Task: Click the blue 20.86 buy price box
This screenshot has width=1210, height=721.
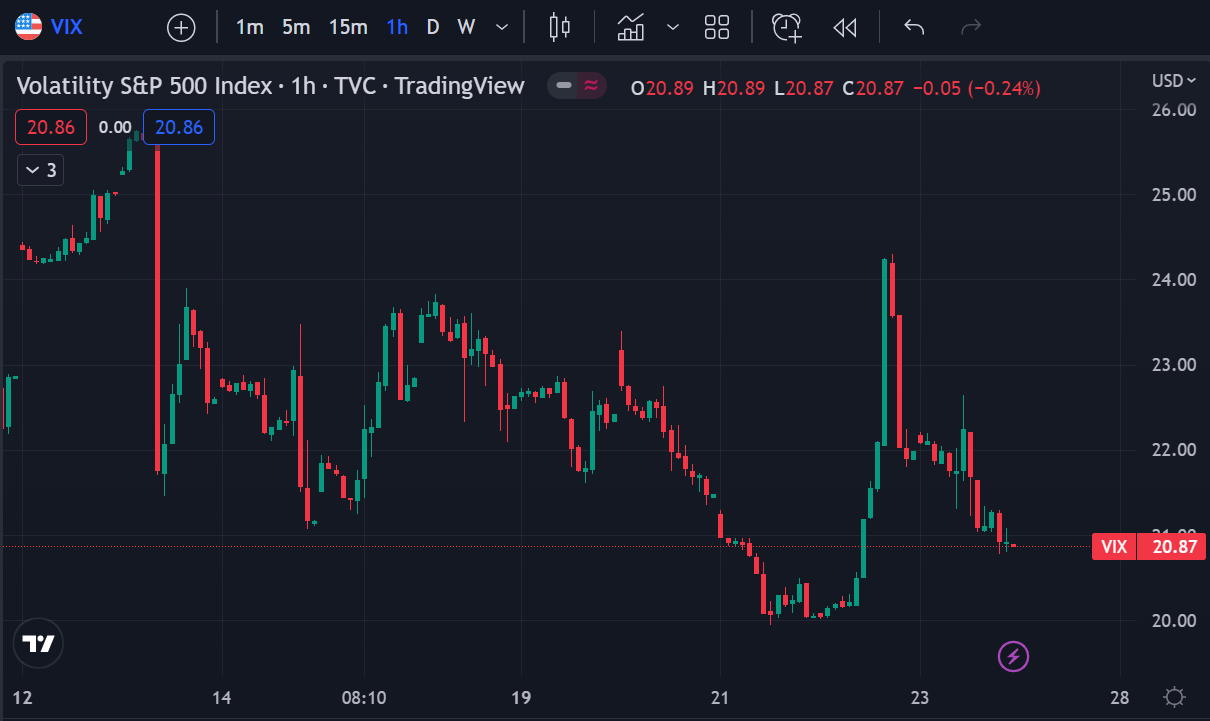Action: [x=179, y=127]
